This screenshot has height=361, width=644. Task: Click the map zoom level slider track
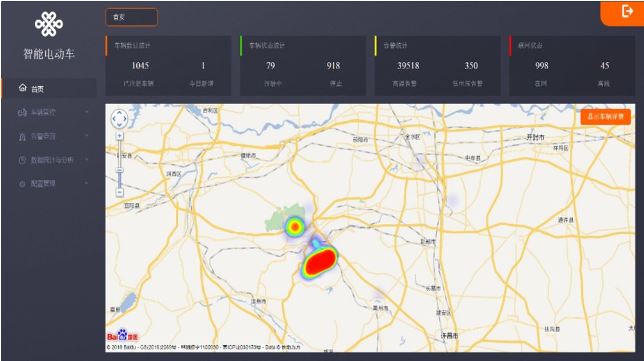point(120,164)
